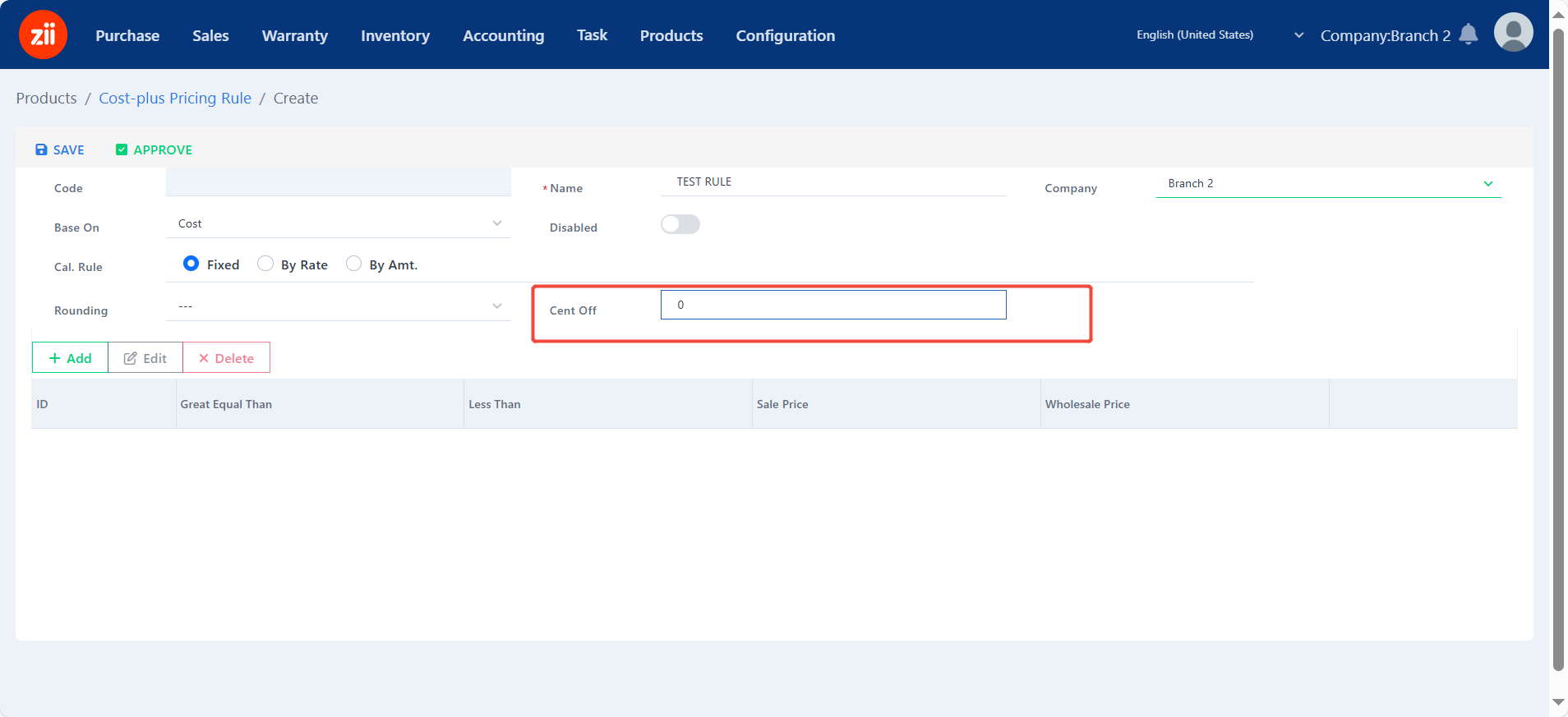Expand the Rounding dropdown
This screenshot has width=1568, height=717.
338,306
